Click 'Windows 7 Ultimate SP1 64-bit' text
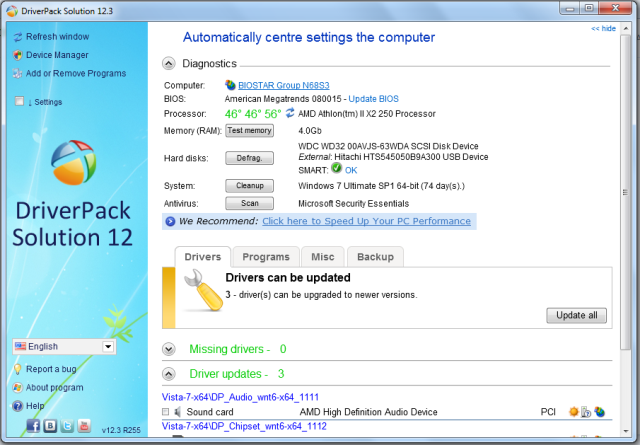 pyautogui.click(x=358, y=186)
